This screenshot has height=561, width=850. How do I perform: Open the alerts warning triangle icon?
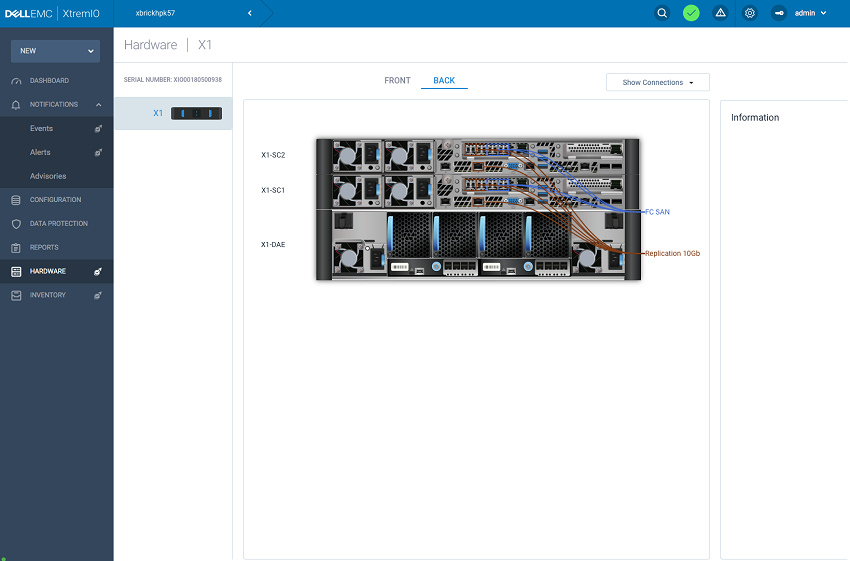[720, 13]
